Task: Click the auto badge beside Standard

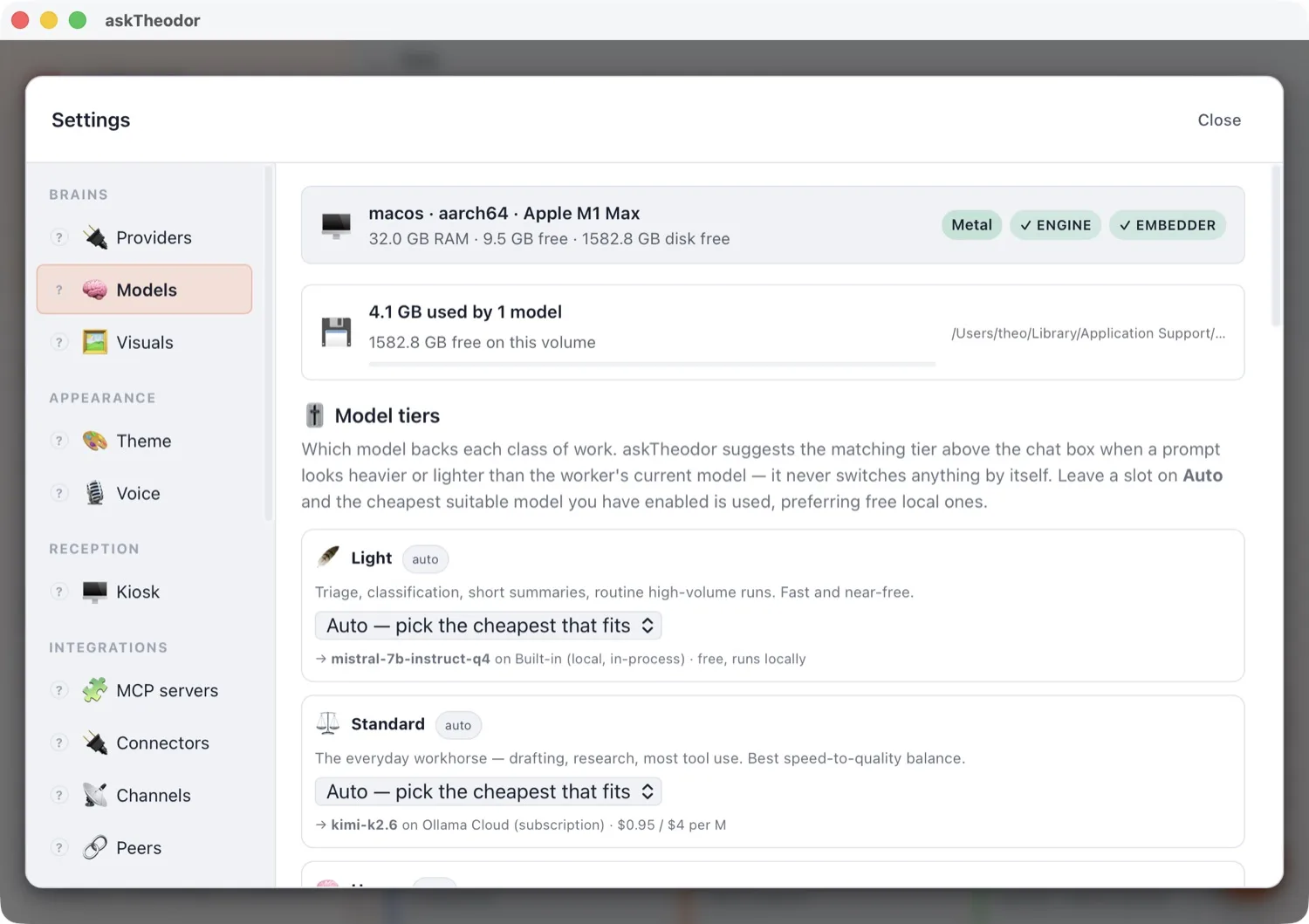Action: tap(458, 725)
